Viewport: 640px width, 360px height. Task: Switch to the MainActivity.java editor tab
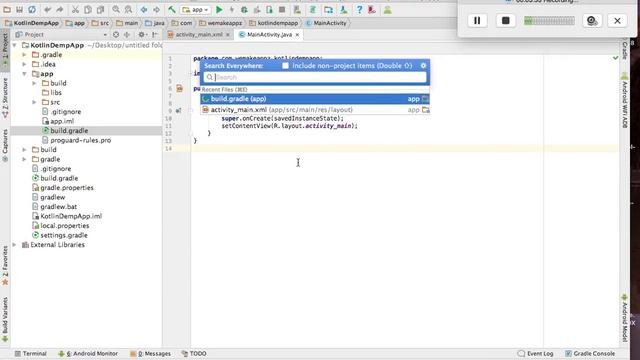click(x=269, y=35)
